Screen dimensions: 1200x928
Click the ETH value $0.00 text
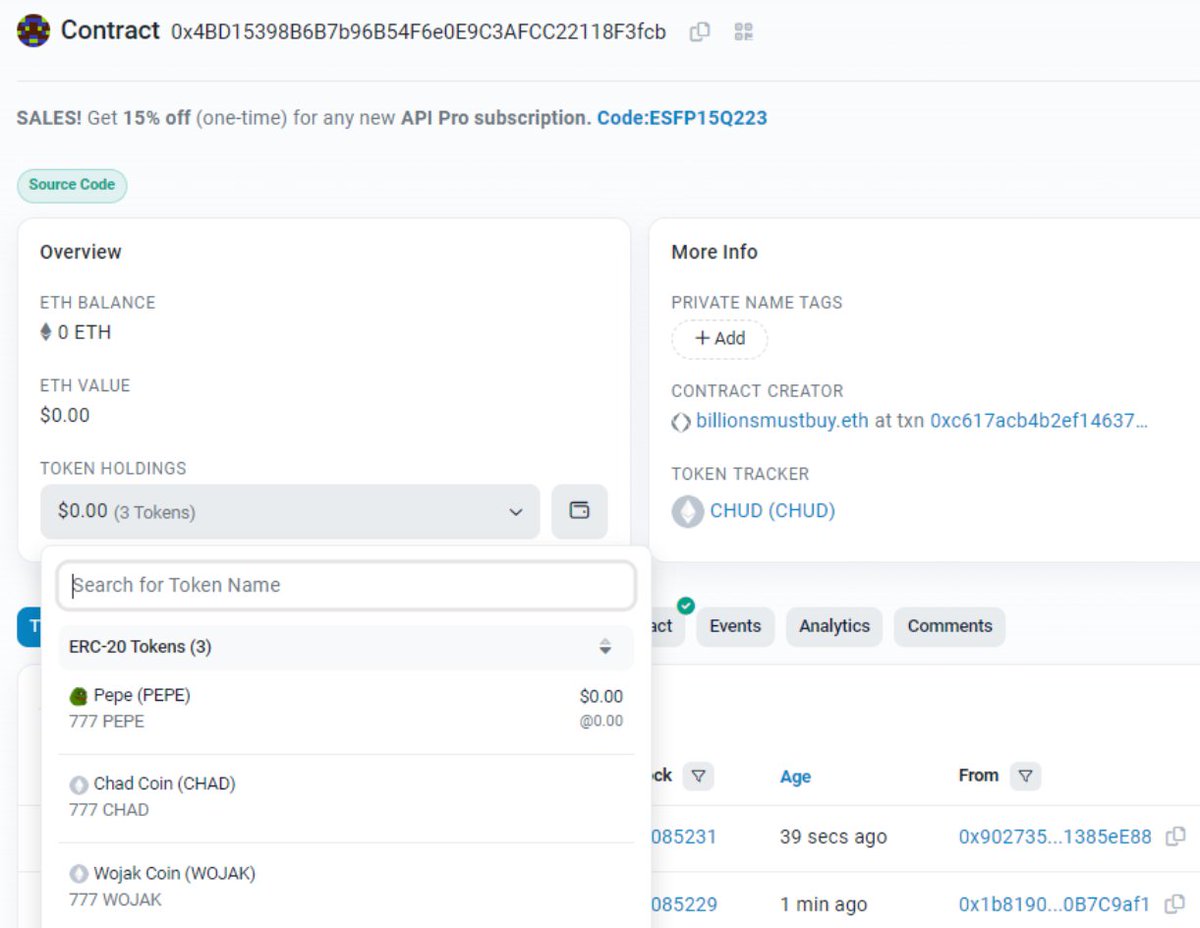click(65, 415)
